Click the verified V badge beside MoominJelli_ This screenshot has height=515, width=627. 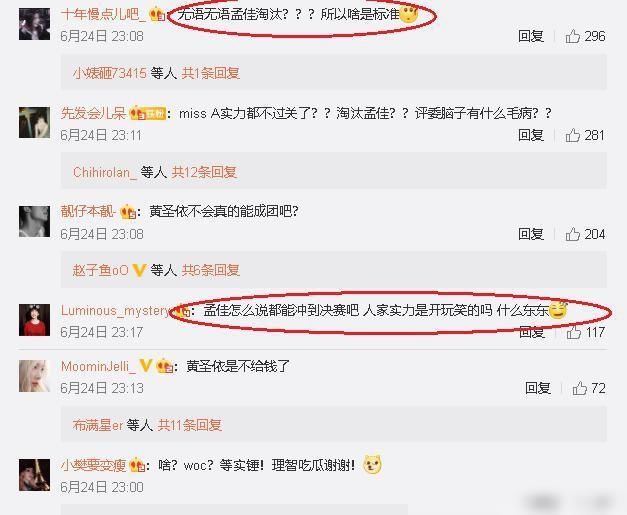click(145, 365)
